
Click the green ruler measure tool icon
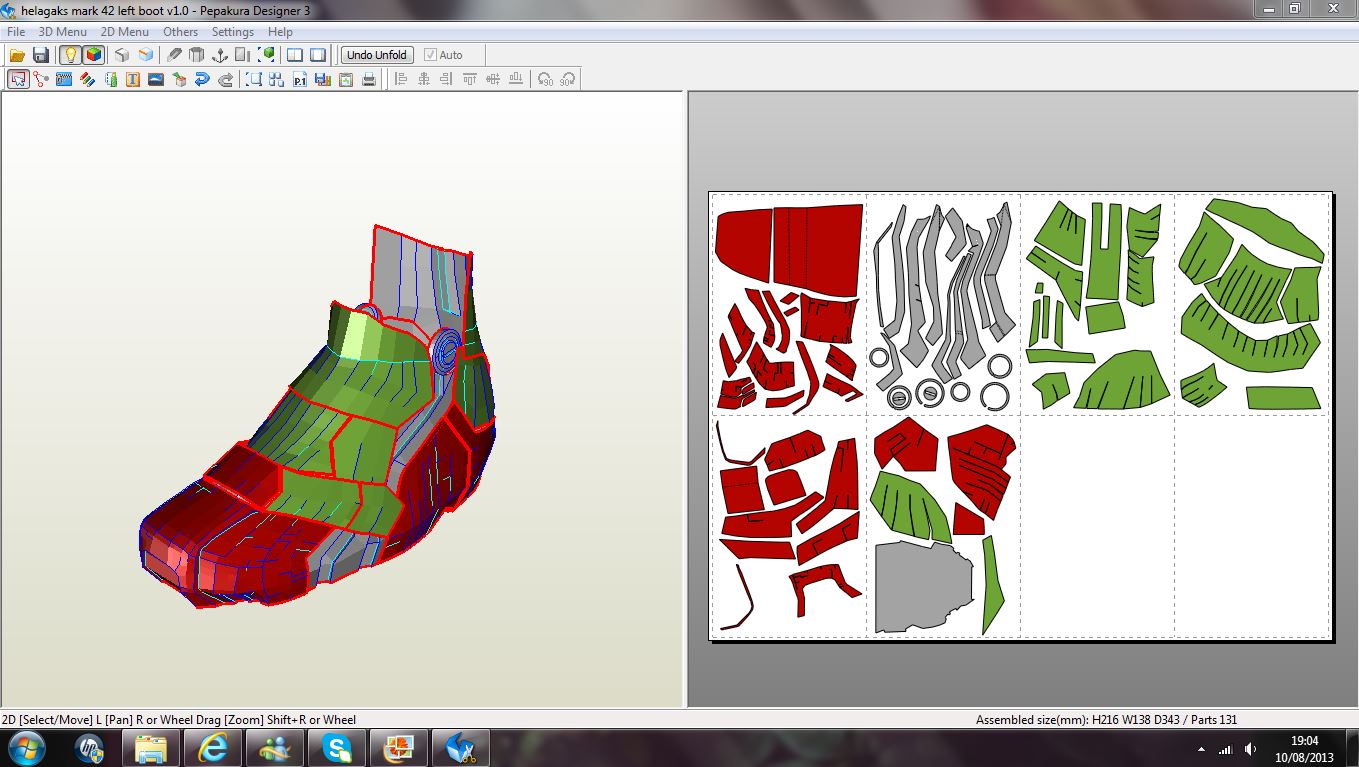[110, 79]
